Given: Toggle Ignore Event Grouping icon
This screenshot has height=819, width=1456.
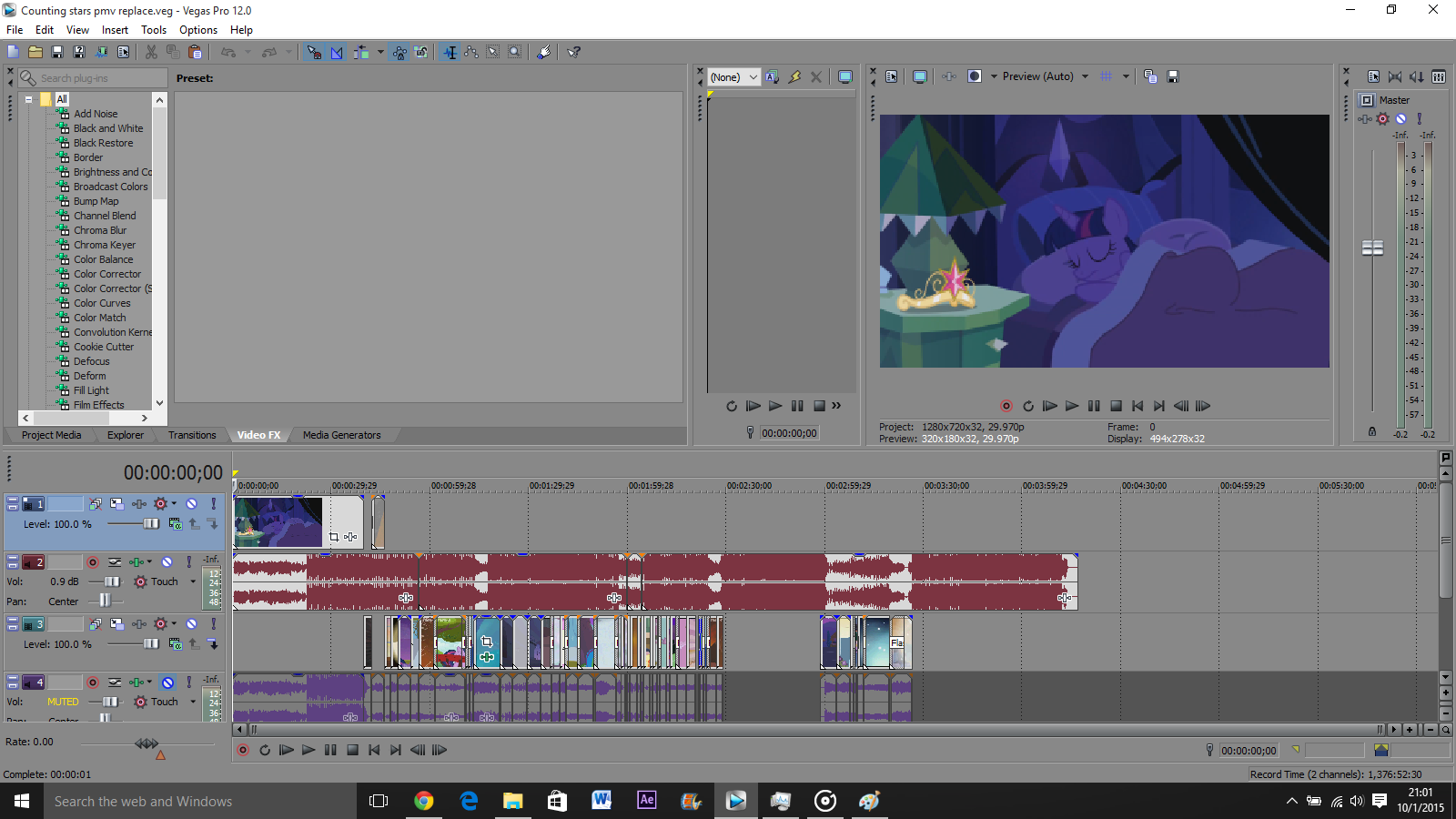Looking at the screenshot, I should 421,52.
